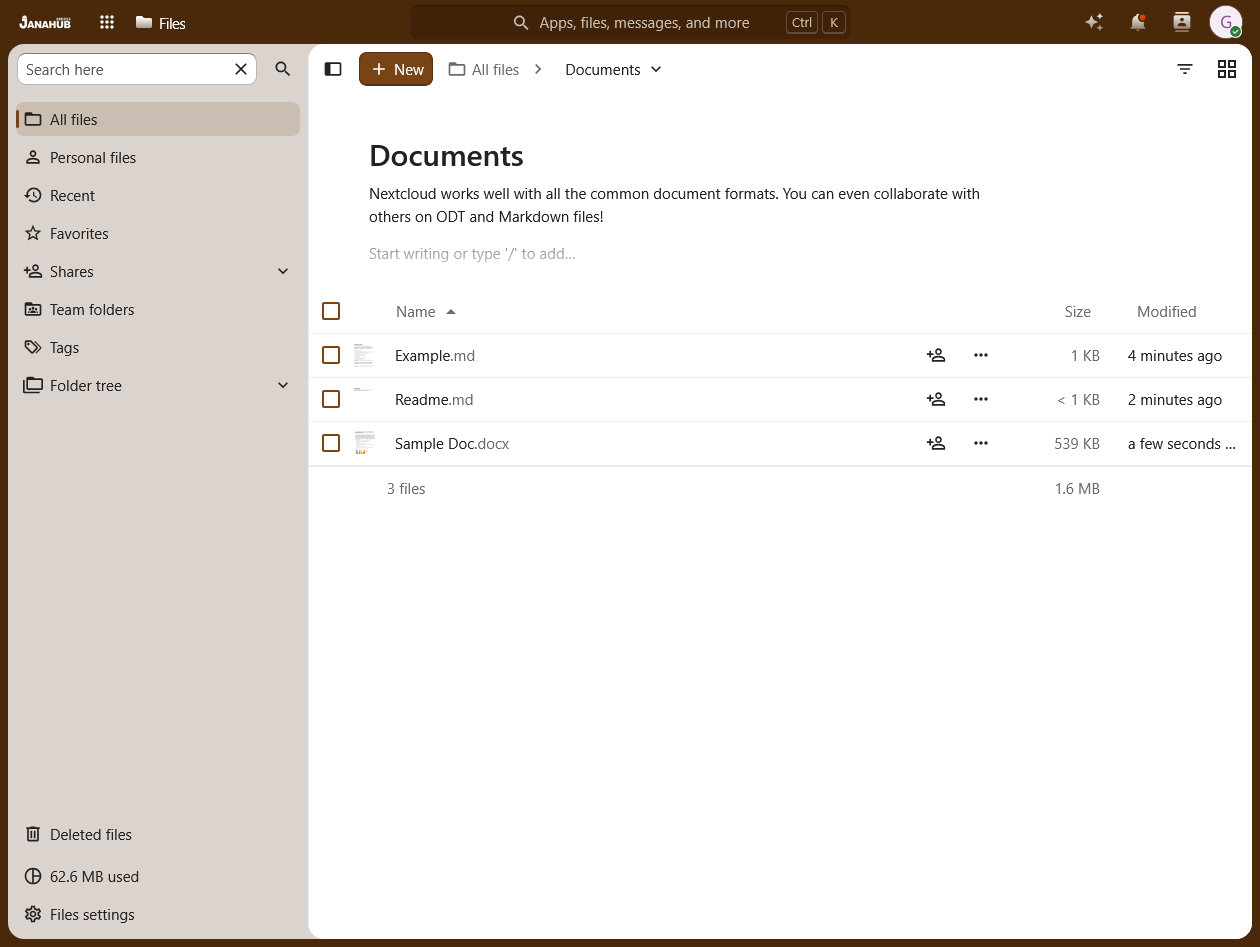Open the Example.md file name
Image resolution: width=1260 pixels, height=947 pixels.
point(435,355)
